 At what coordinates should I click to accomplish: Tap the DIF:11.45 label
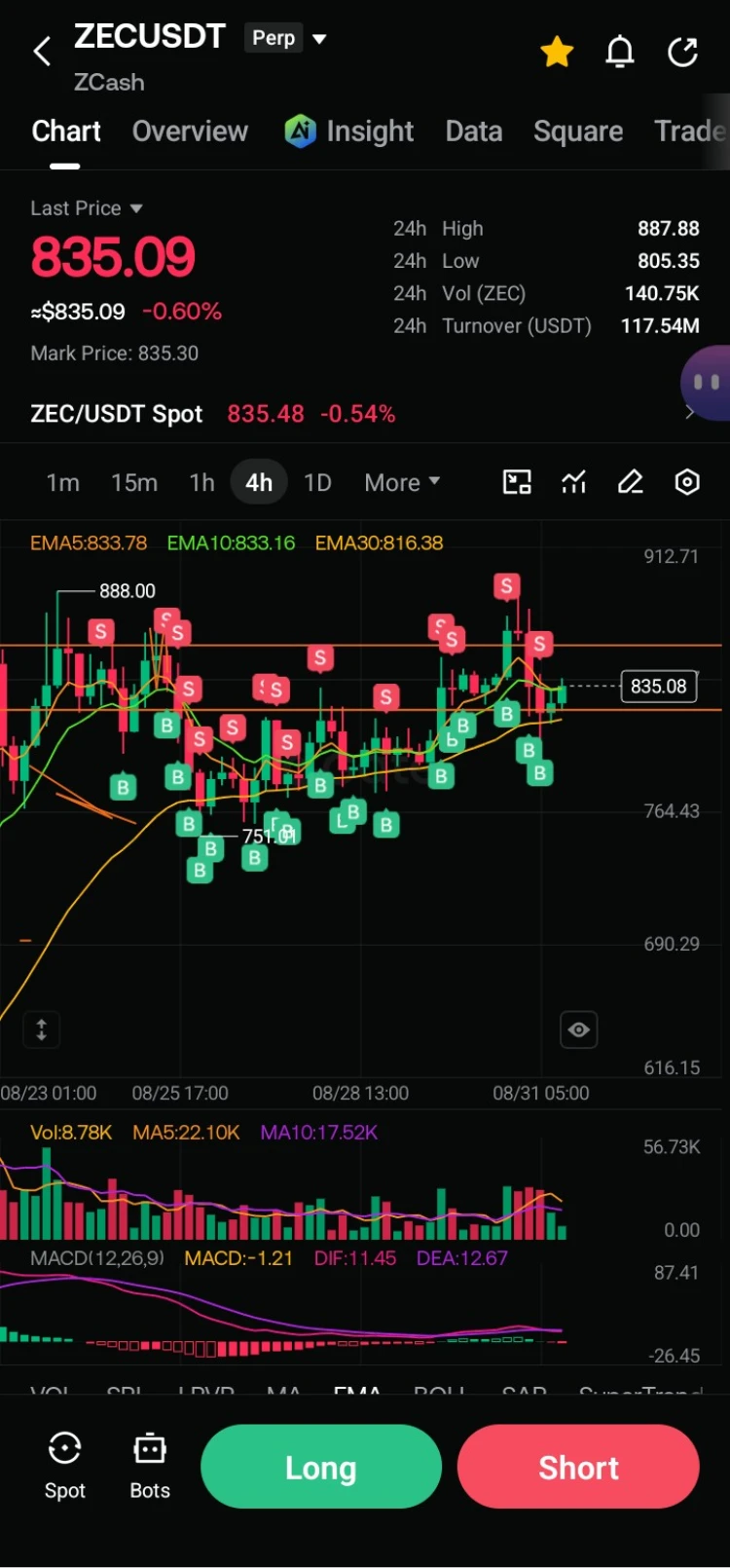(355, 1258)
